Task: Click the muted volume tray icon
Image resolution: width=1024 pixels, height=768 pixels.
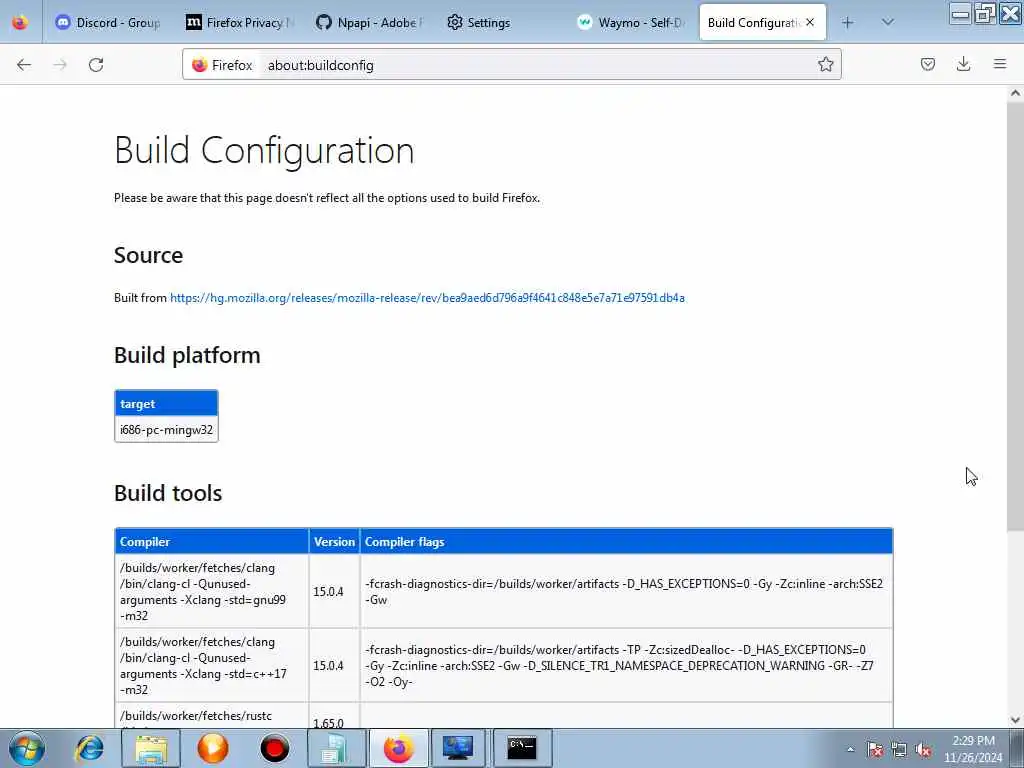Action: (x=923, y=750)
